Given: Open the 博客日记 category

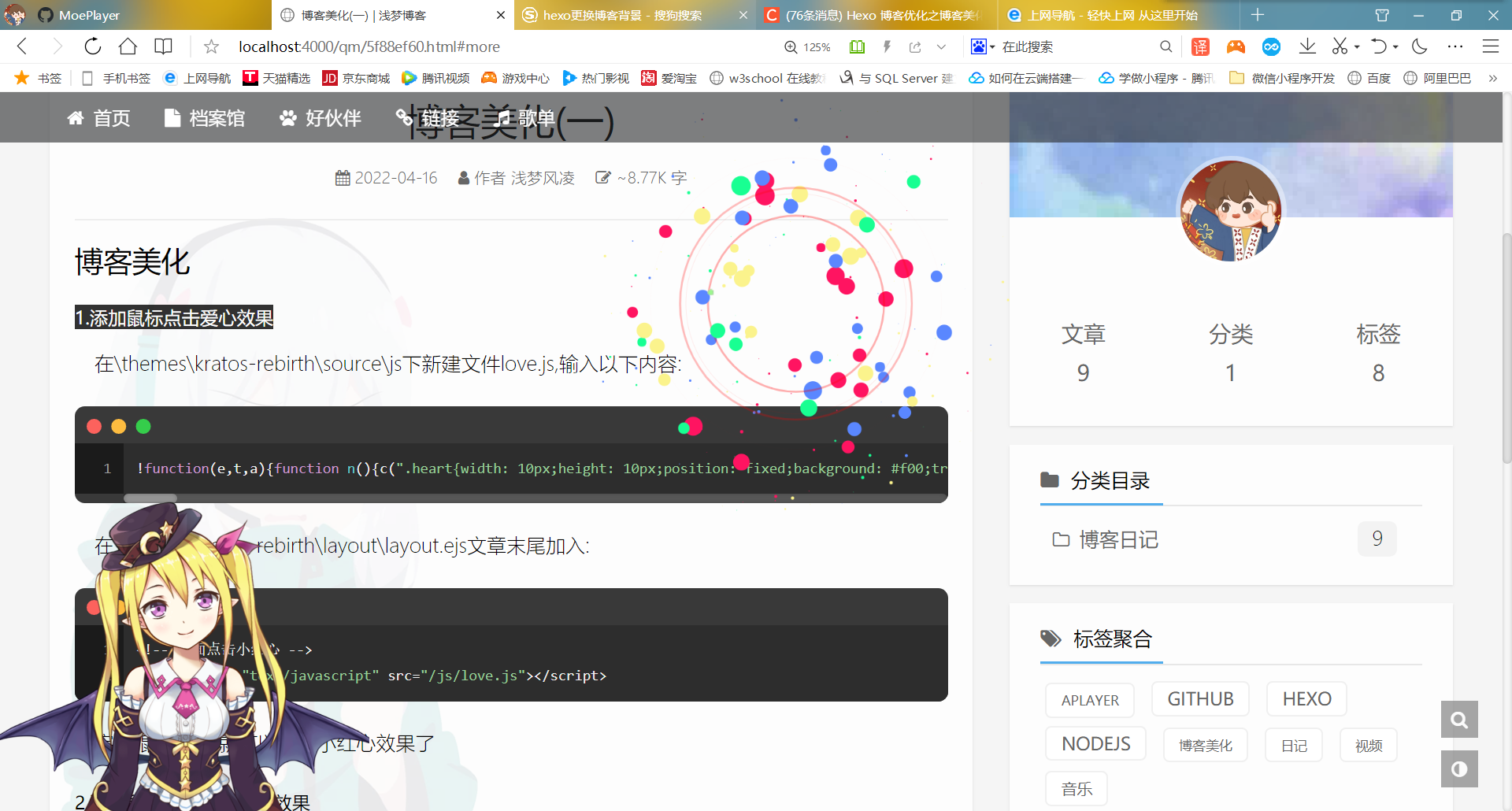Looking at the screenshot, I should tap(1118, 539).
